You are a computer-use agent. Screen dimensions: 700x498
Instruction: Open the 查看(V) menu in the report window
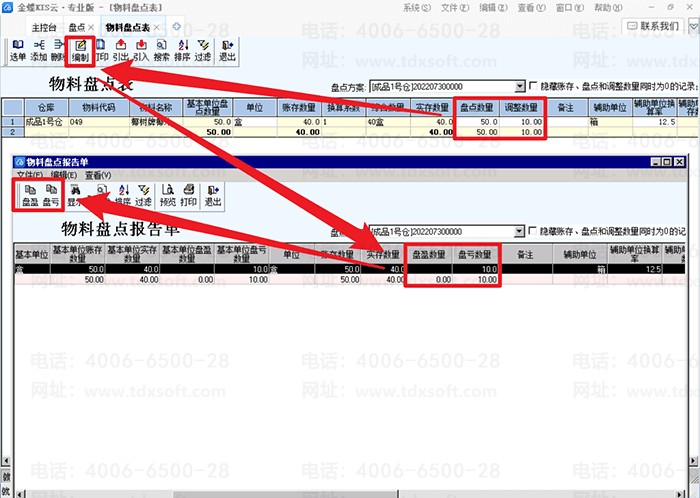coord(98,175)
